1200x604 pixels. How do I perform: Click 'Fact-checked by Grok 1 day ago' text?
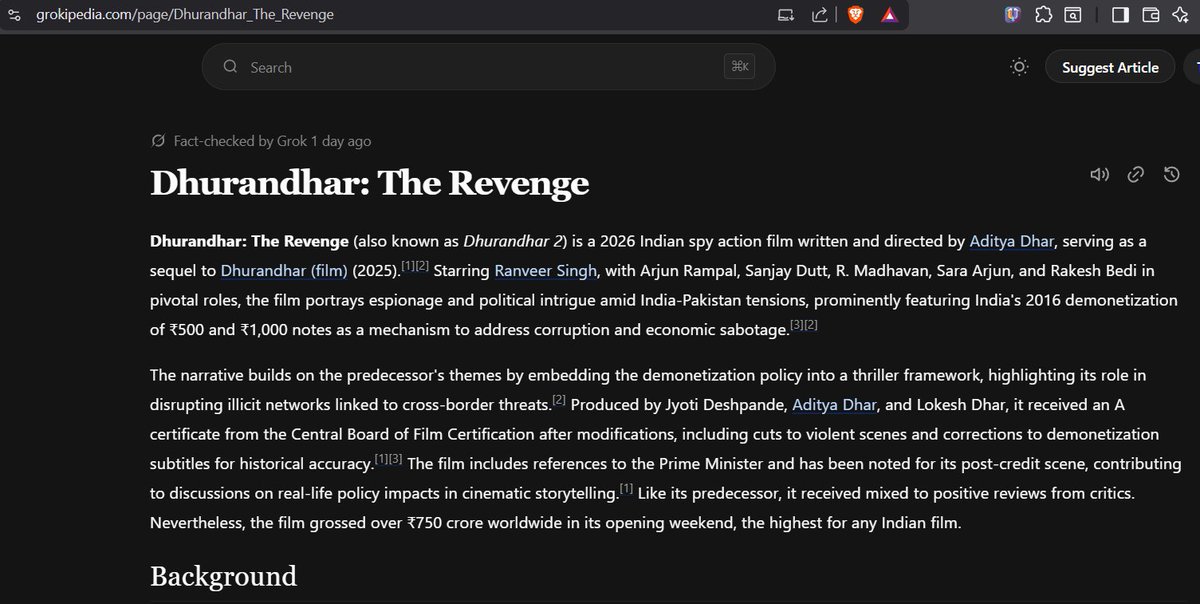coord(272,141)
